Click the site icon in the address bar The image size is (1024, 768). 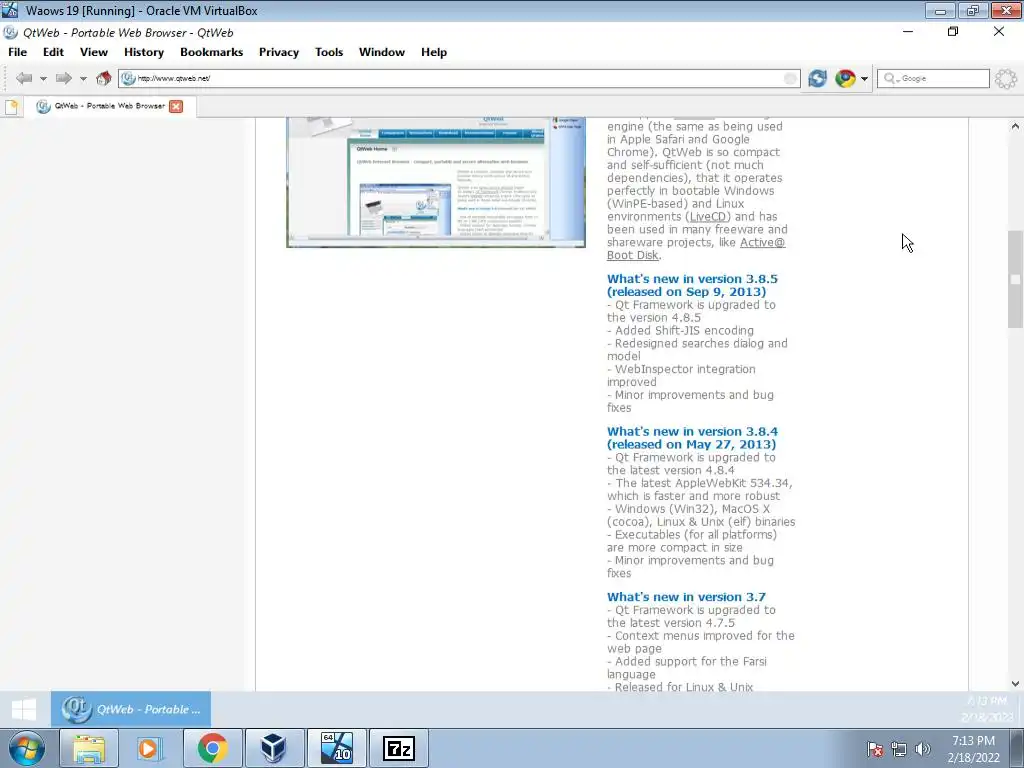[x=128, y=78]
